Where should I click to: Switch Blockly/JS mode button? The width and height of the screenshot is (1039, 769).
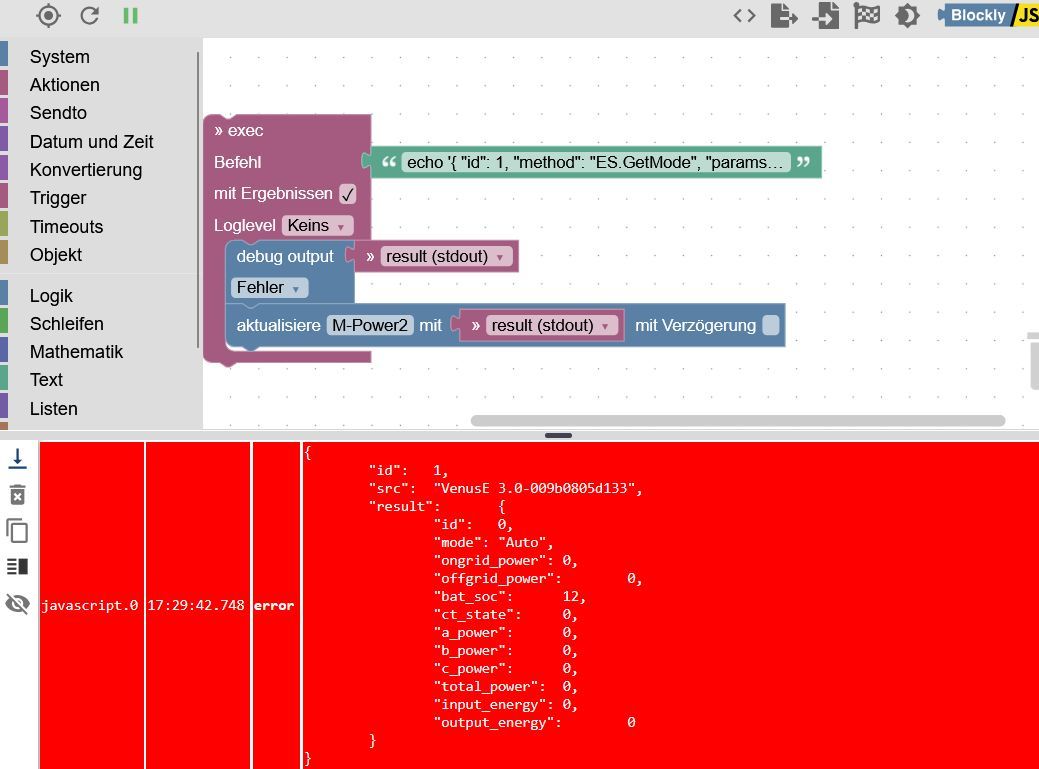(x=988, y=15)
